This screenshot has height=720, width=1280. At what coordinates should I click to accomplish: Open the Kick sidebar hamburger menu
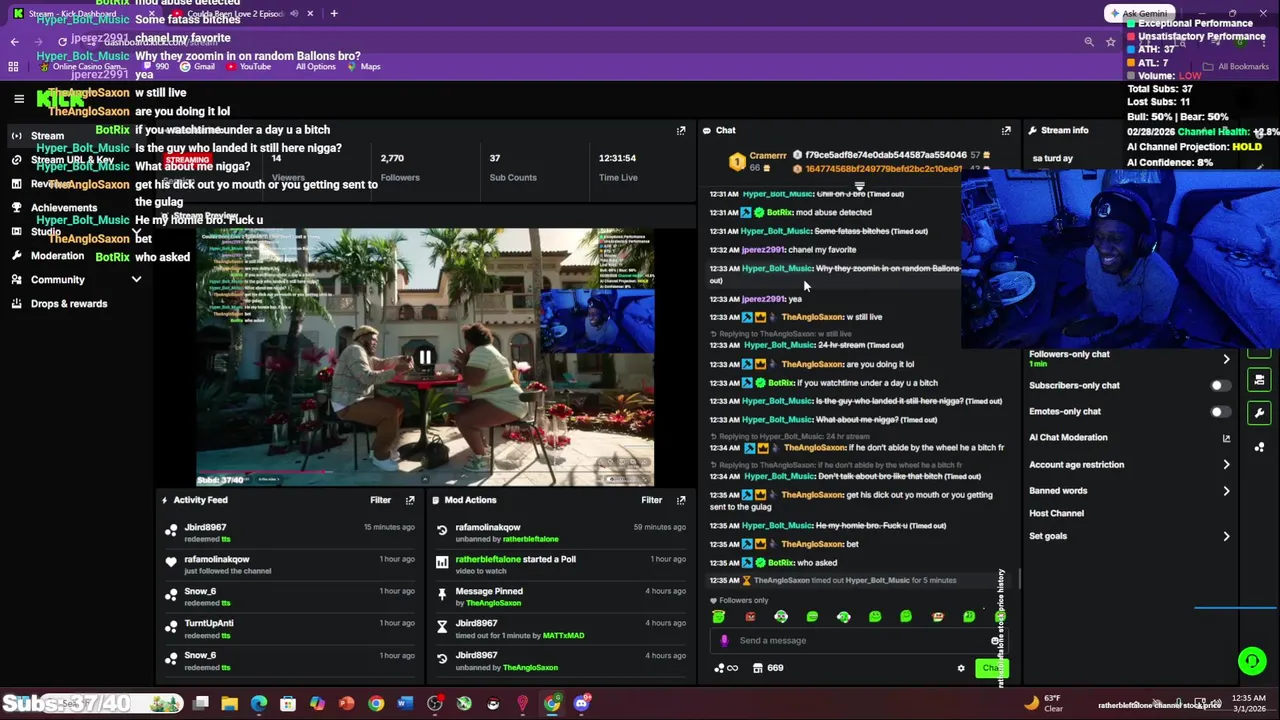18,99
